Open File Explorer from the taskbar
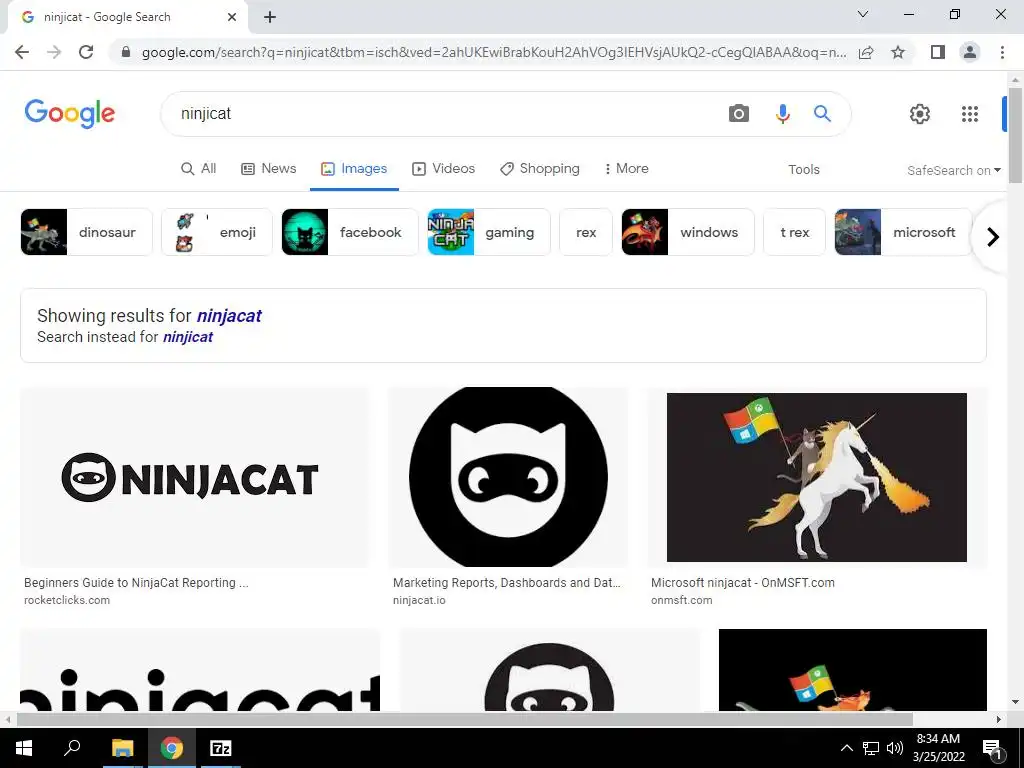Image resolution: width=1024 pixels, height=768 pixels. 122,748
